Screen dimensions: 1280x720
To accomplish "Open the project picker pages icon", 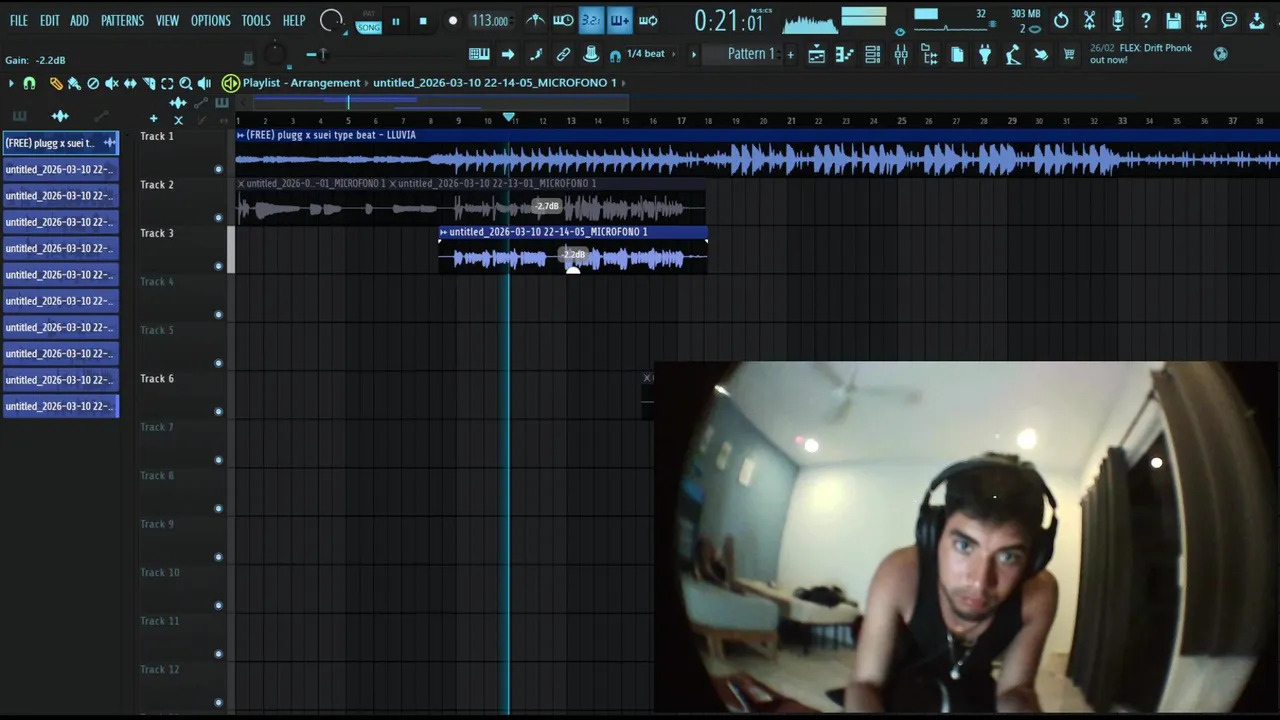I will pyautogui.click(x=957, y=55).
